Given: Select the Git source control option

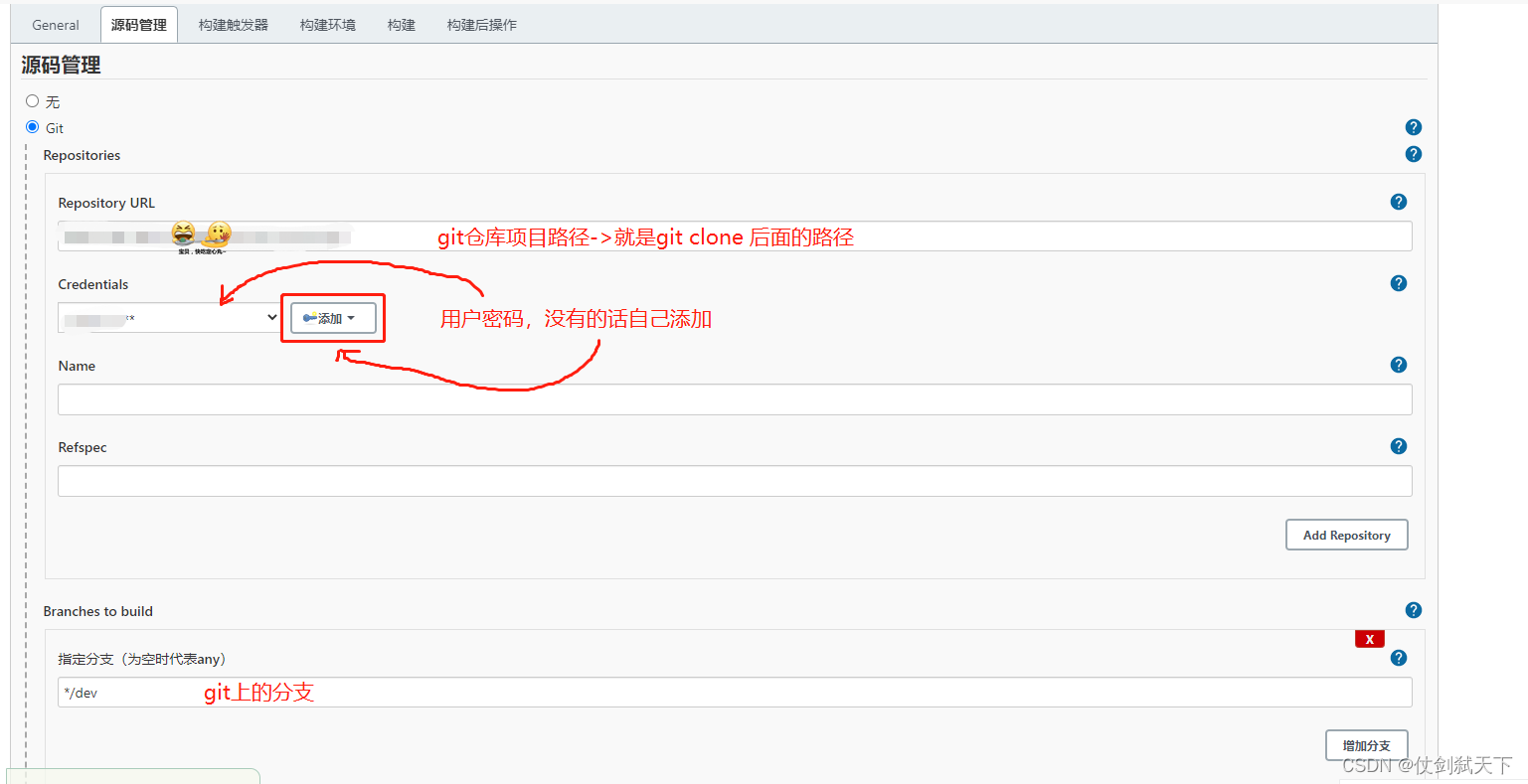Looking at the screenshot, I should [33, 127].
